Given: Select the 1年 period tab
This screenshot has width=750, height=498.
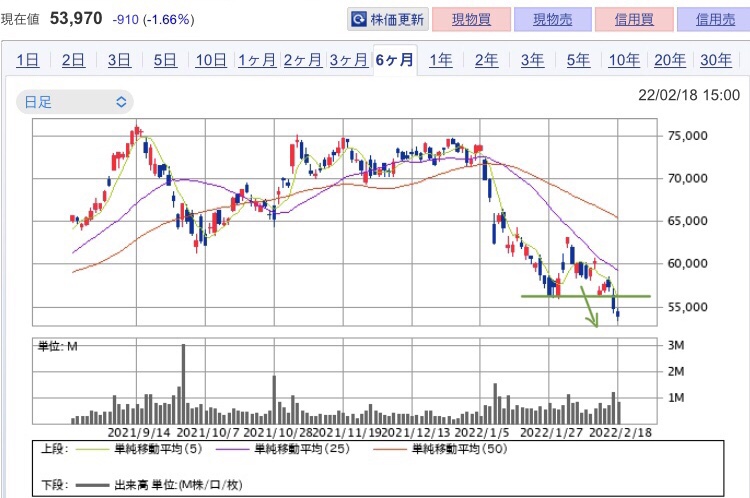Looking at the screenshot, I should tap(441, 60).
